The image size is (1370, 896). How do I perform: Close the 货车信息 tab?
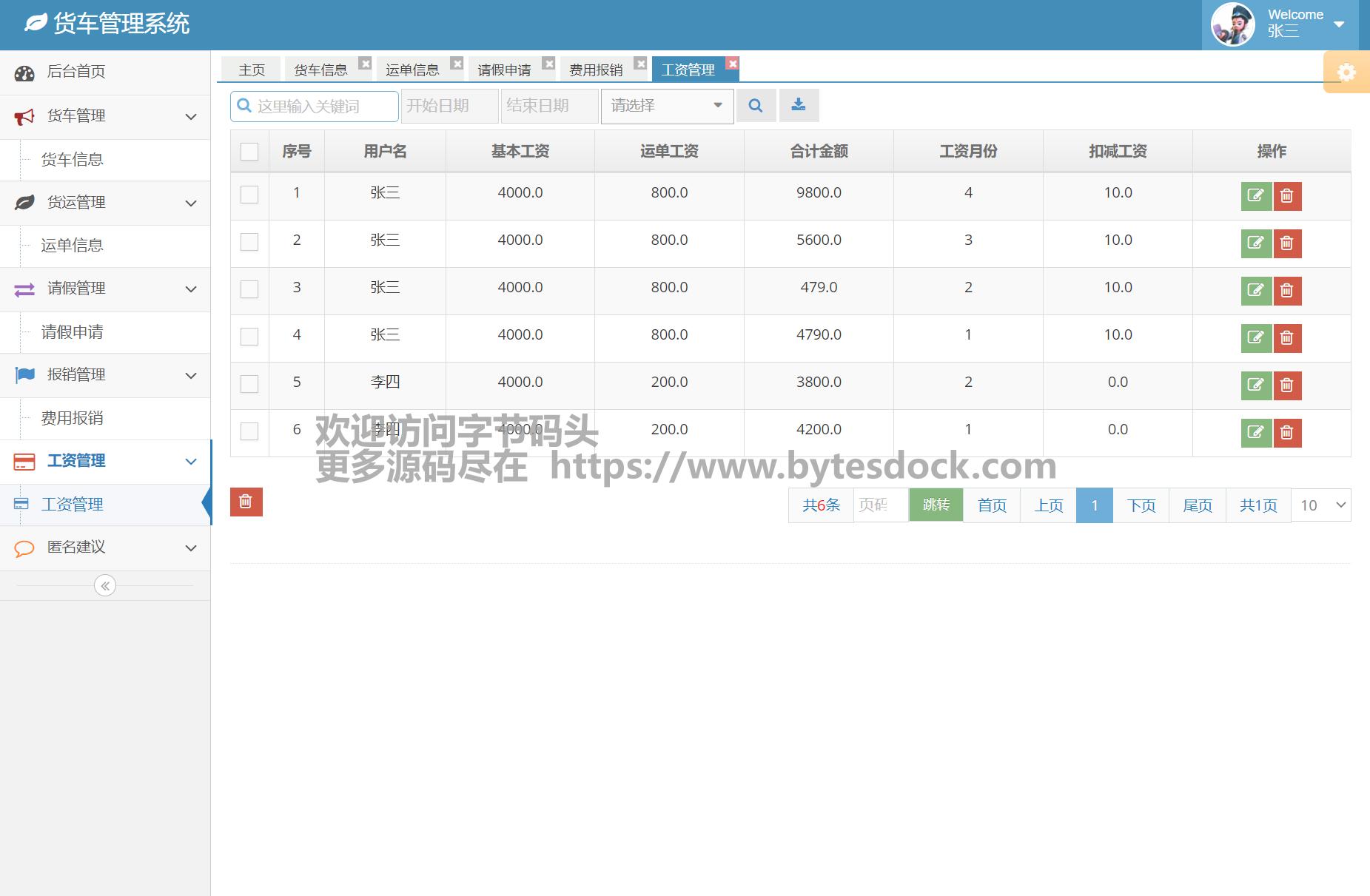click(365, 64)
